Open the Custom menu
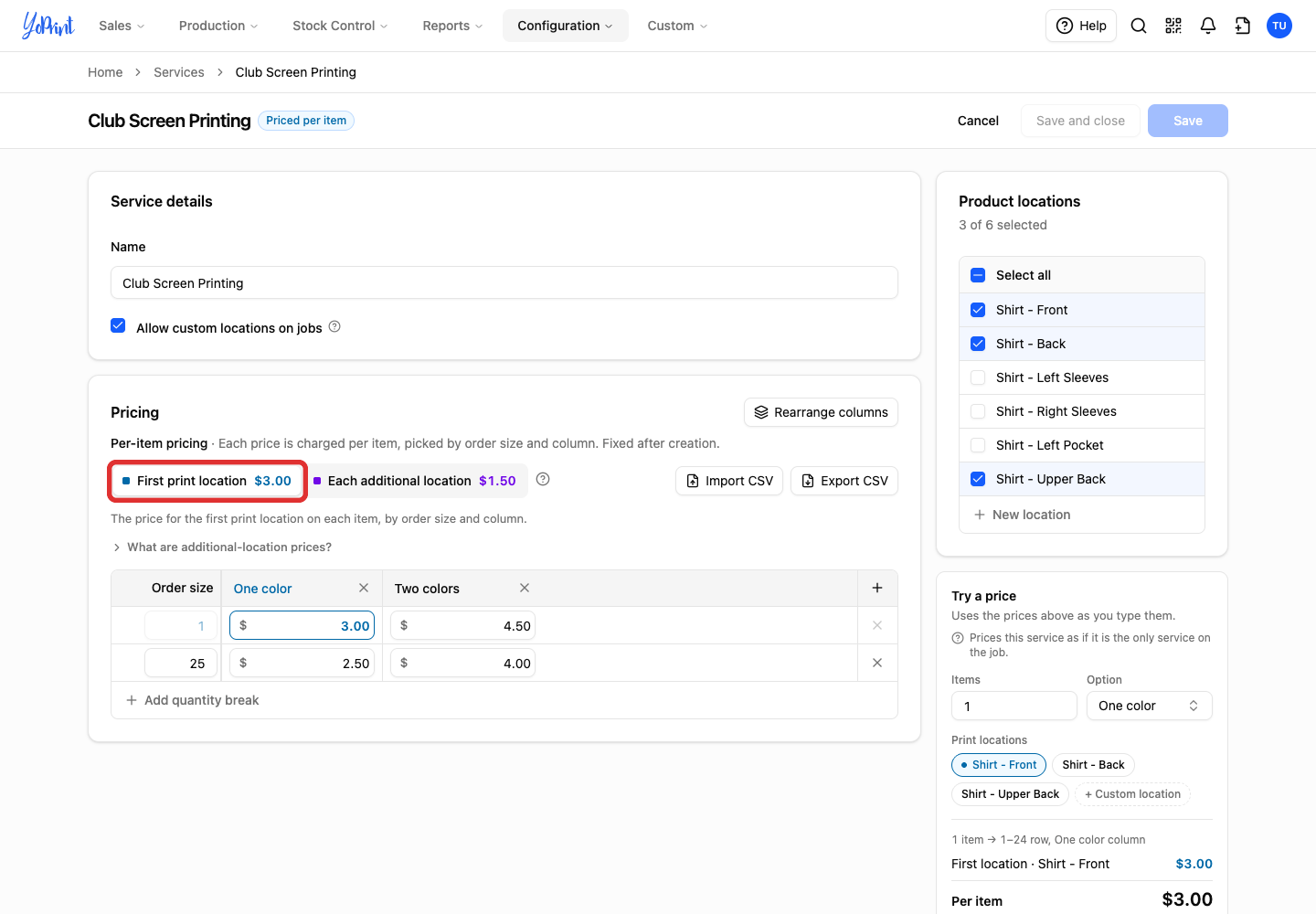 pyautogui.click(x=677, y=26)
